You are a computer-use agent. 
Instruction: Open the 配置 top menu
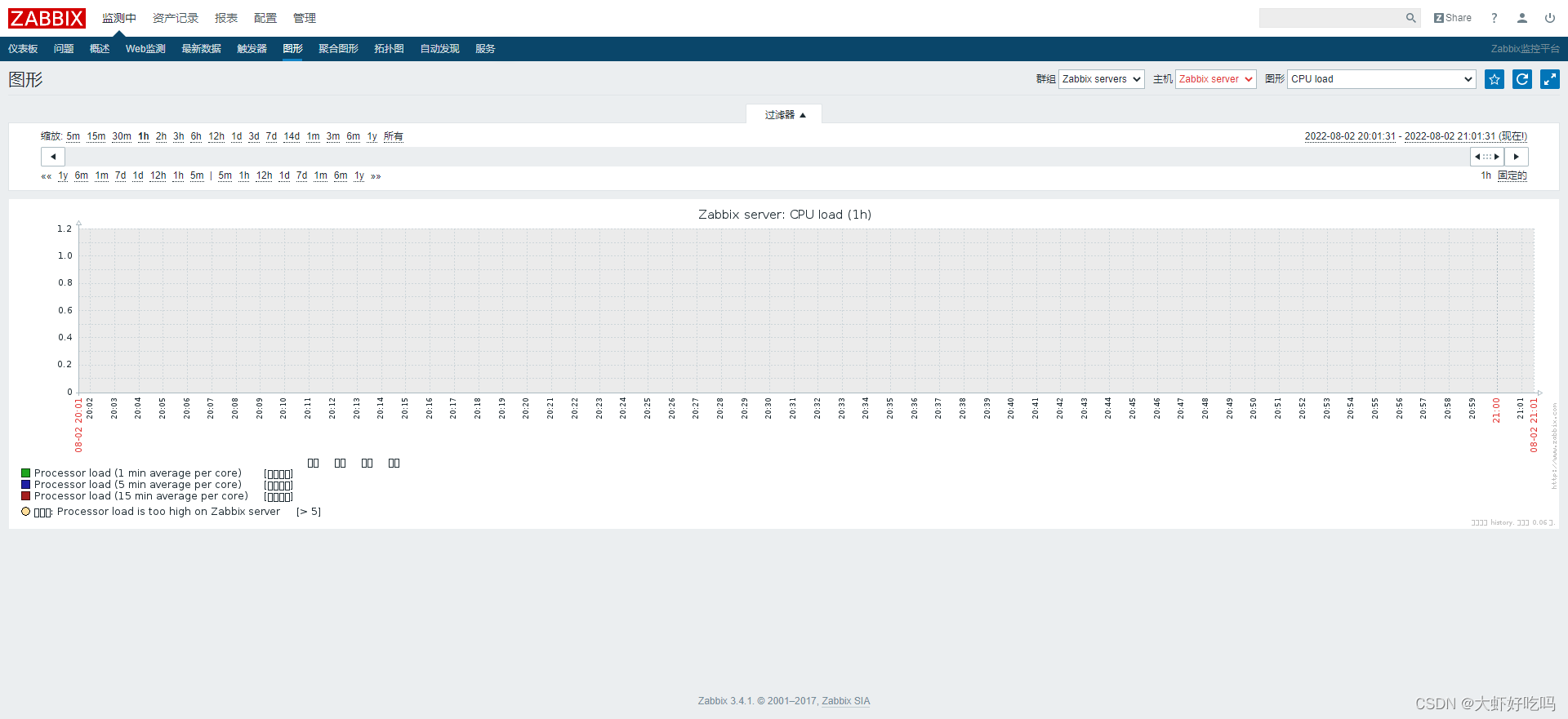coord(265,18)
